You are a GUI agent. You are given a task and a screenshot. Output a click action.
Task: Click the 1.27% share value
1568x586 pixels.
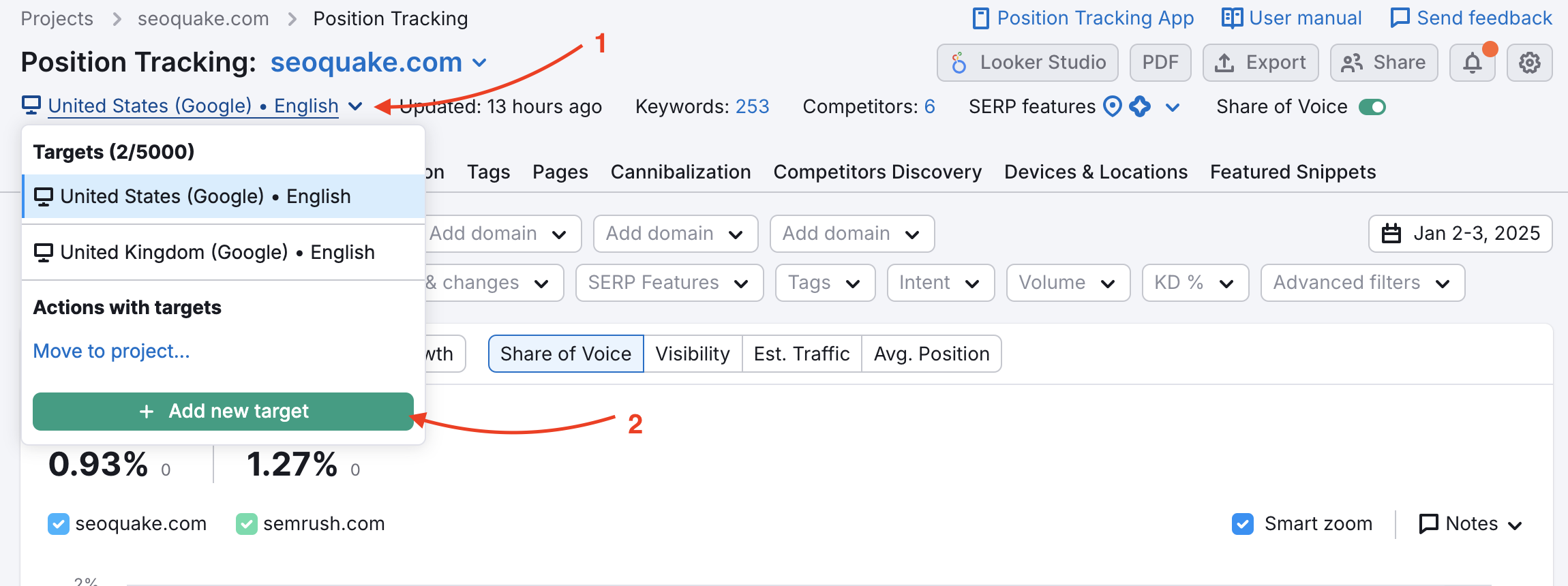292,465
